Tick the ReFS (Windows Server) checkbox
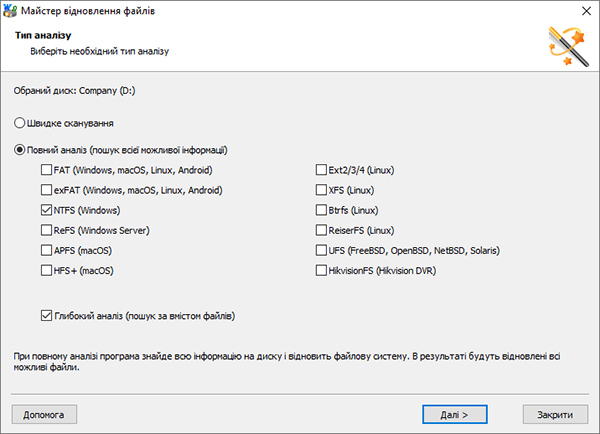 point(46,230)
